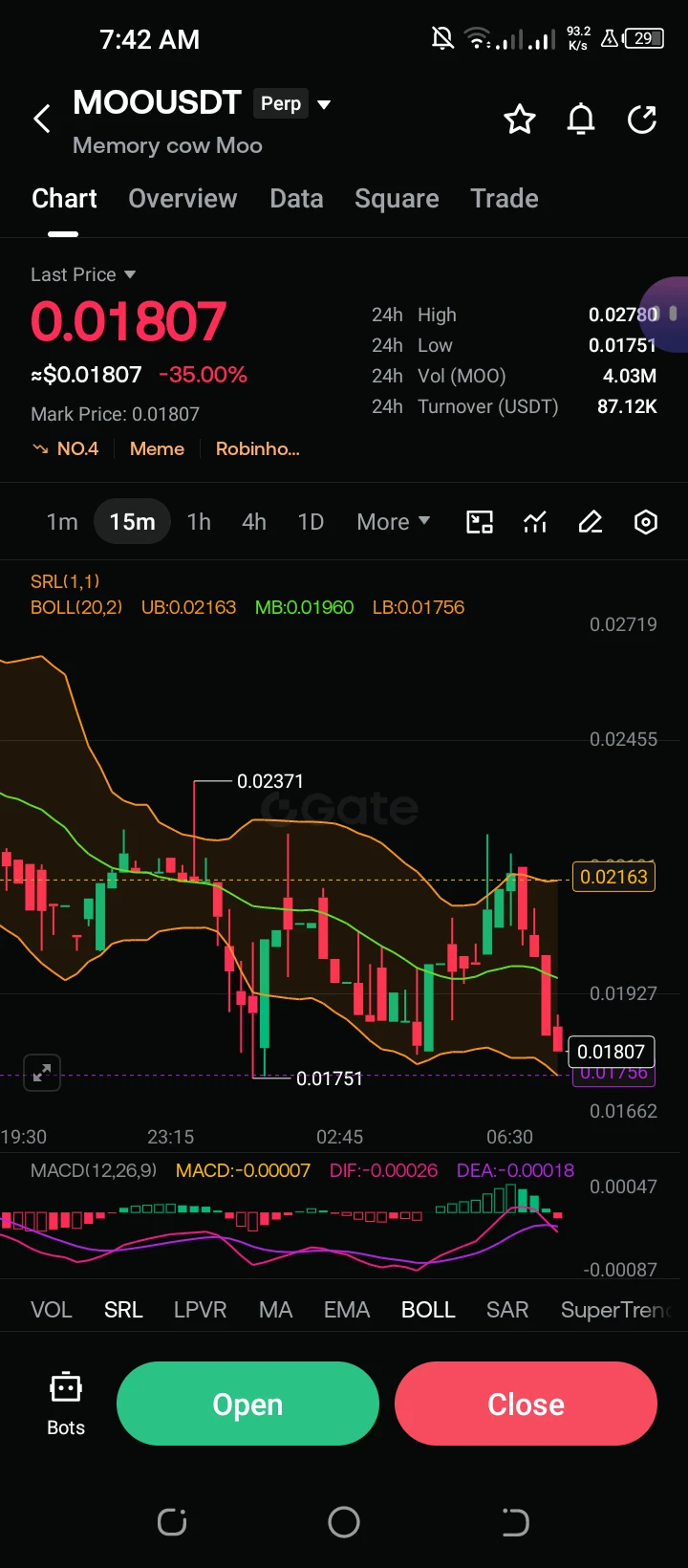Image resolution: width=688 pixels, height=1568 pixels.
Task: Toggle the SuperTrend indicator
Action: point(616,1310)
